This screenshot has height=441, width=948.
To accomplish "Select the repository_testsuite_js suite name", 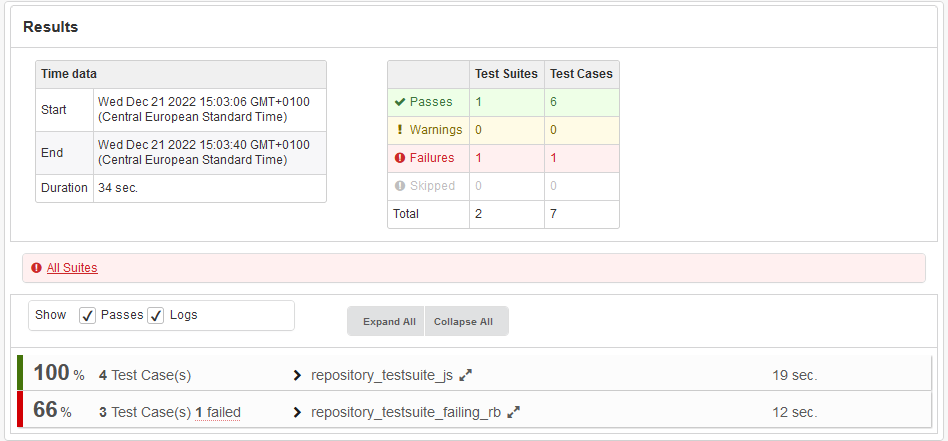I will click(382, 376).
